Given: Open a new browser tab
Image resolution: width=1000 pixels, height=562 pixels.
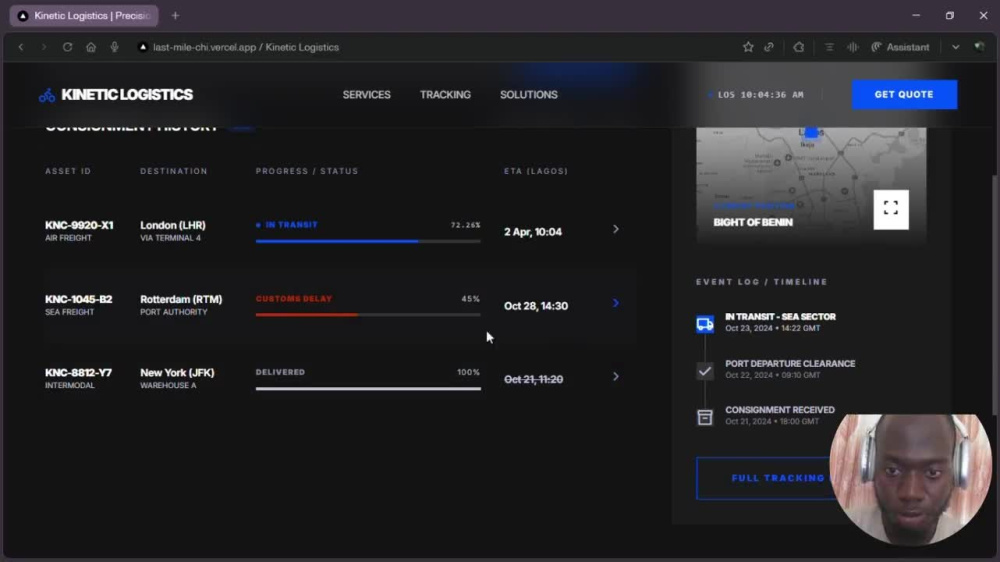Looking at the screenshot, I should pyautogui.click(x=175, y=15).
